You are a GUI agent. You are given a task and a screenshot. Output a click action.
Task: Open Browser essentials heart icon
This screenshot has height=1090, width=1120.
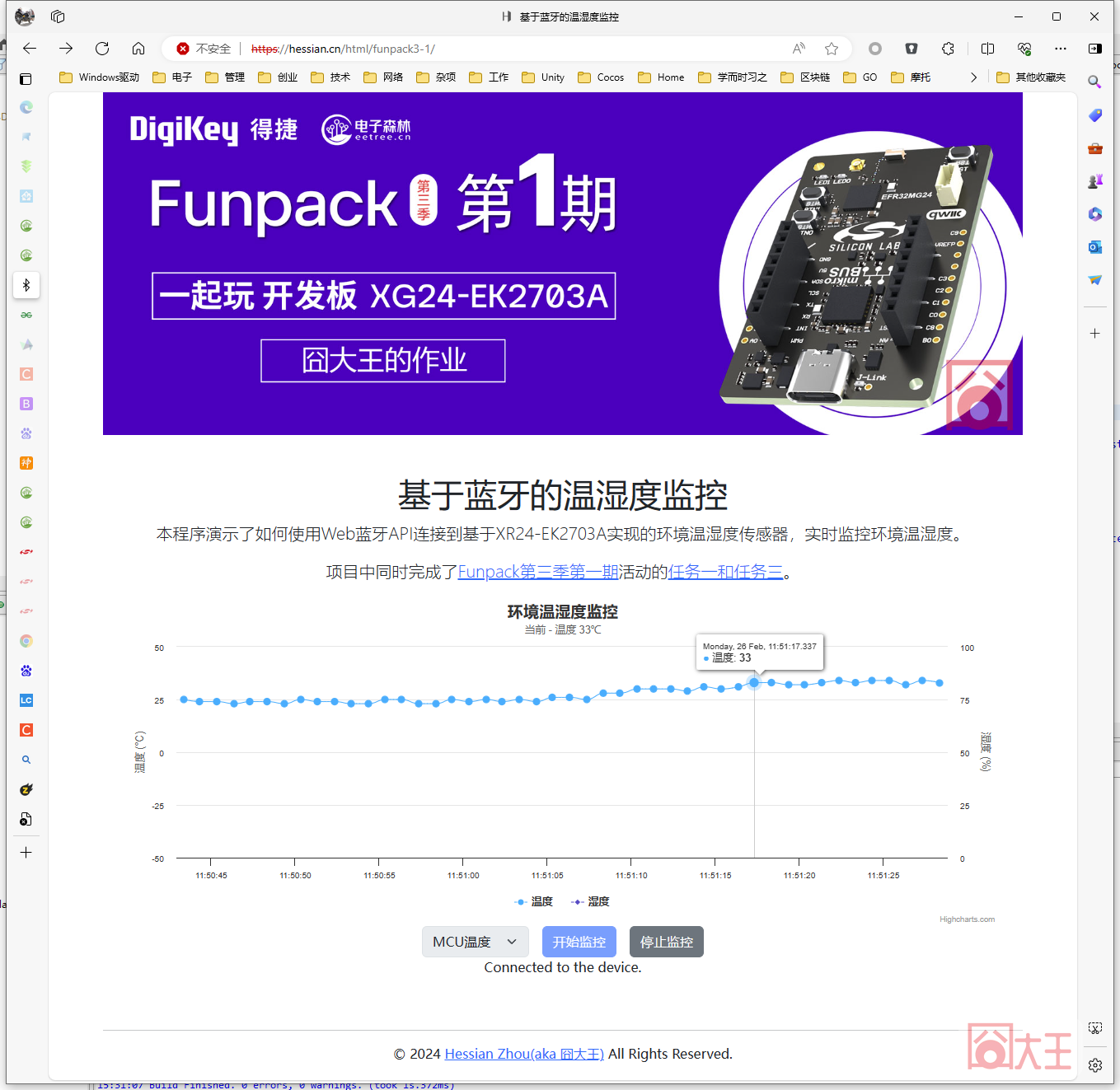tap(1024, 49)
